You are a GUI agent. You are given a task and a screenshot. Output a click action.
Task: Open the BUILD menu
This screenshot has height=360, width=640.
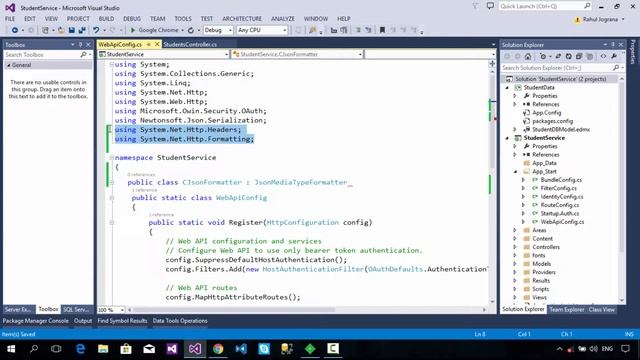tap(107, 19)
